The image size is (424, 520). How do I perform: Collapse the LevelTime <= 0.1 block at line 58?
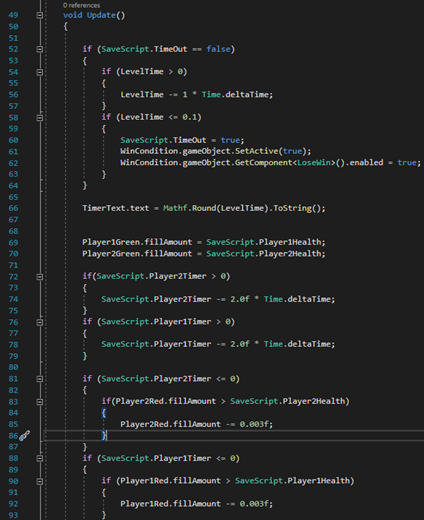(x=39, y=118)
